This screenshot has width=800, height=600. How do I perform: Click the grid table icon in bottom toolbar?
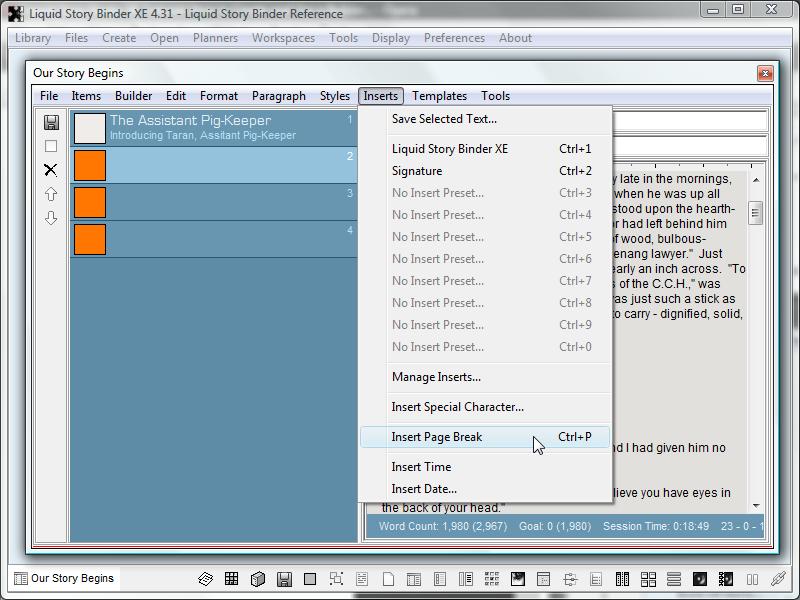point(232,579)
